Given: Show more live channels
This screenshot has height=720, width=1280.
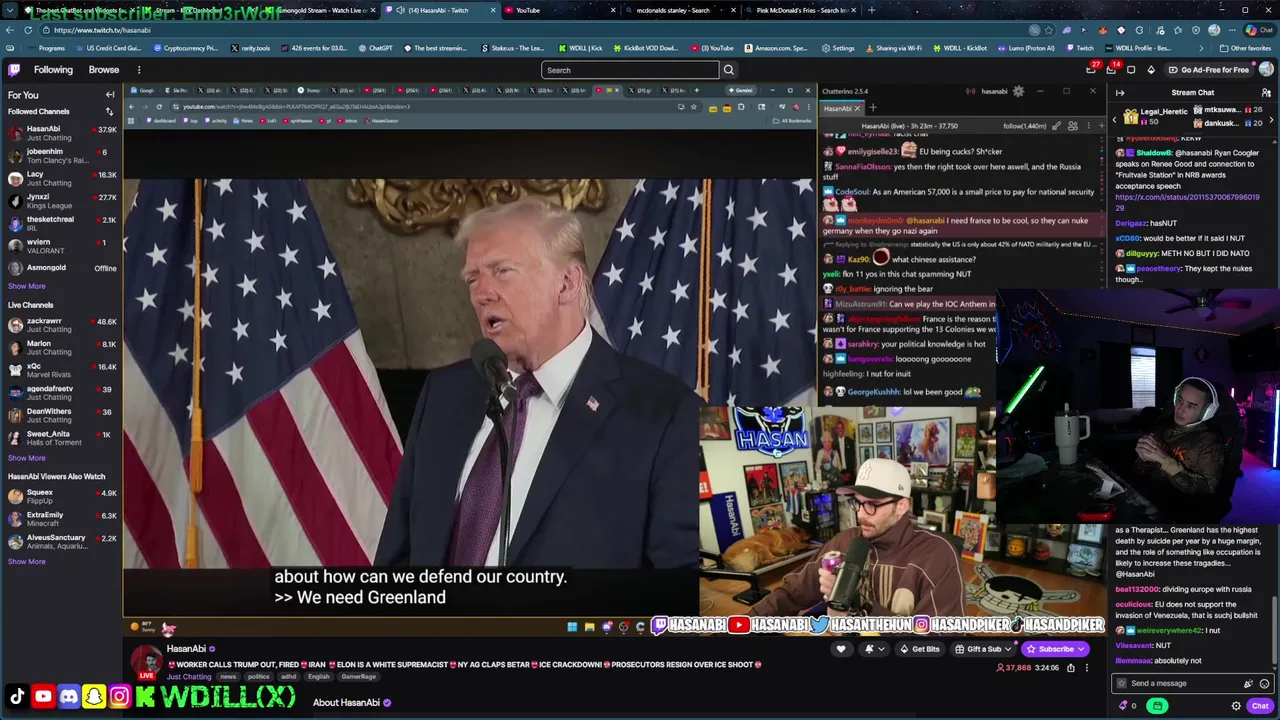Looking at the screenshot, I should pos(27,458).
